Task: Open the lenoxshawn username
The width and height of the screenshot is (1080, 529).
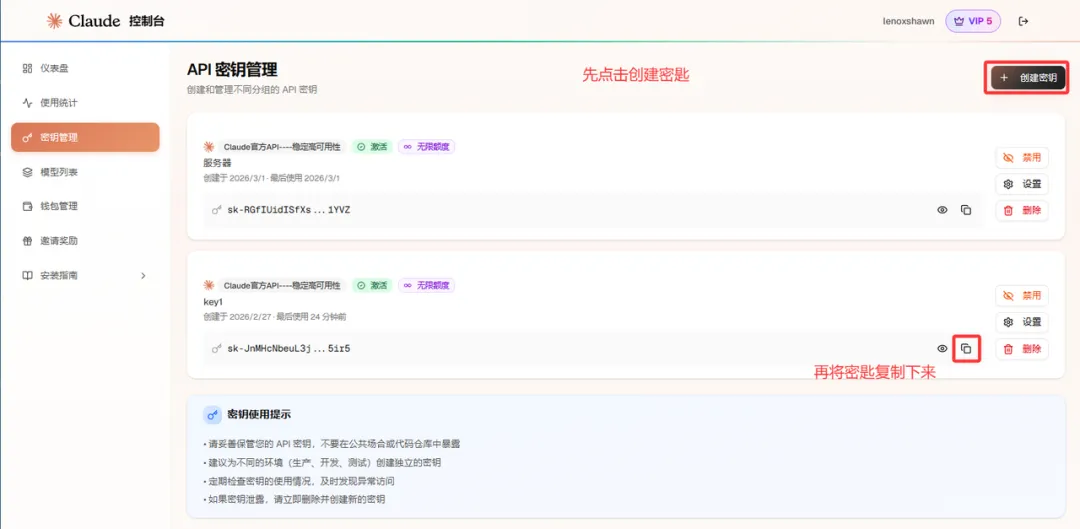Action: point(908,21)
